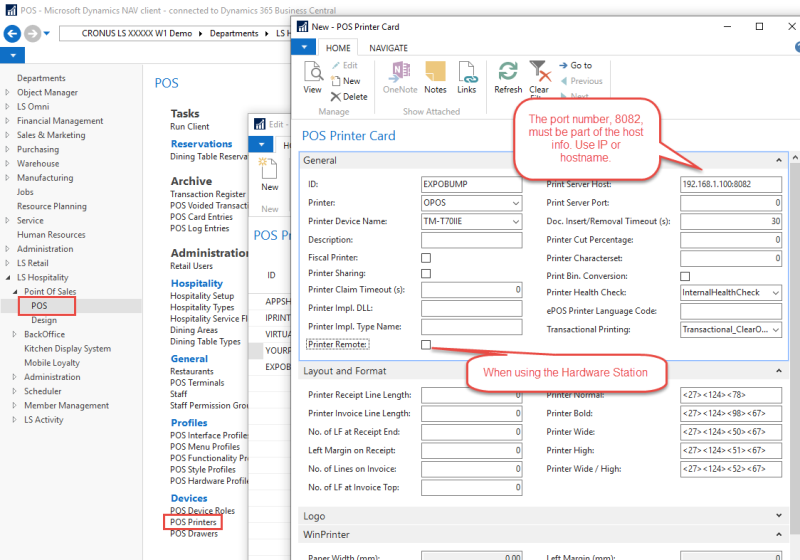Open Notes in Show Attached group
Viewport: 800px width, 560px height.
435,78
